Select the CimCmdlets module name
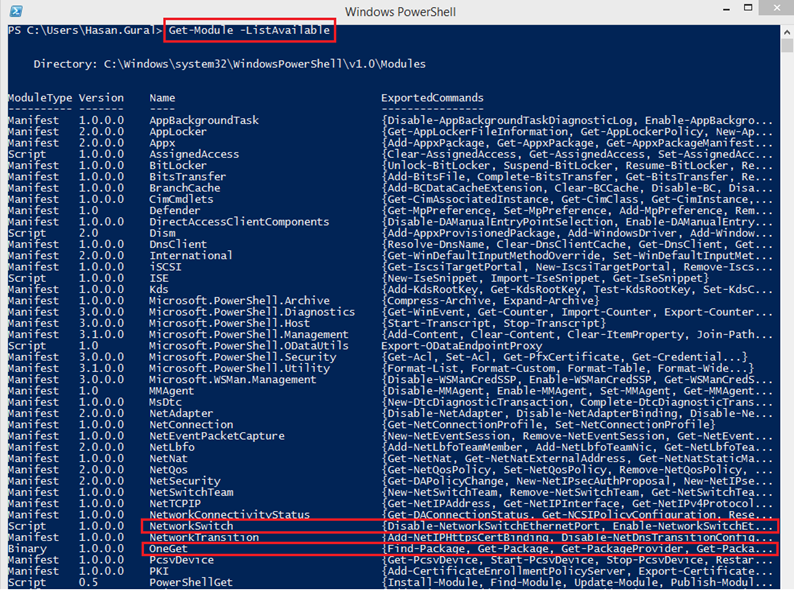Image resolution: width=794 pixels, height=590 pixels. tap(181, 200)
